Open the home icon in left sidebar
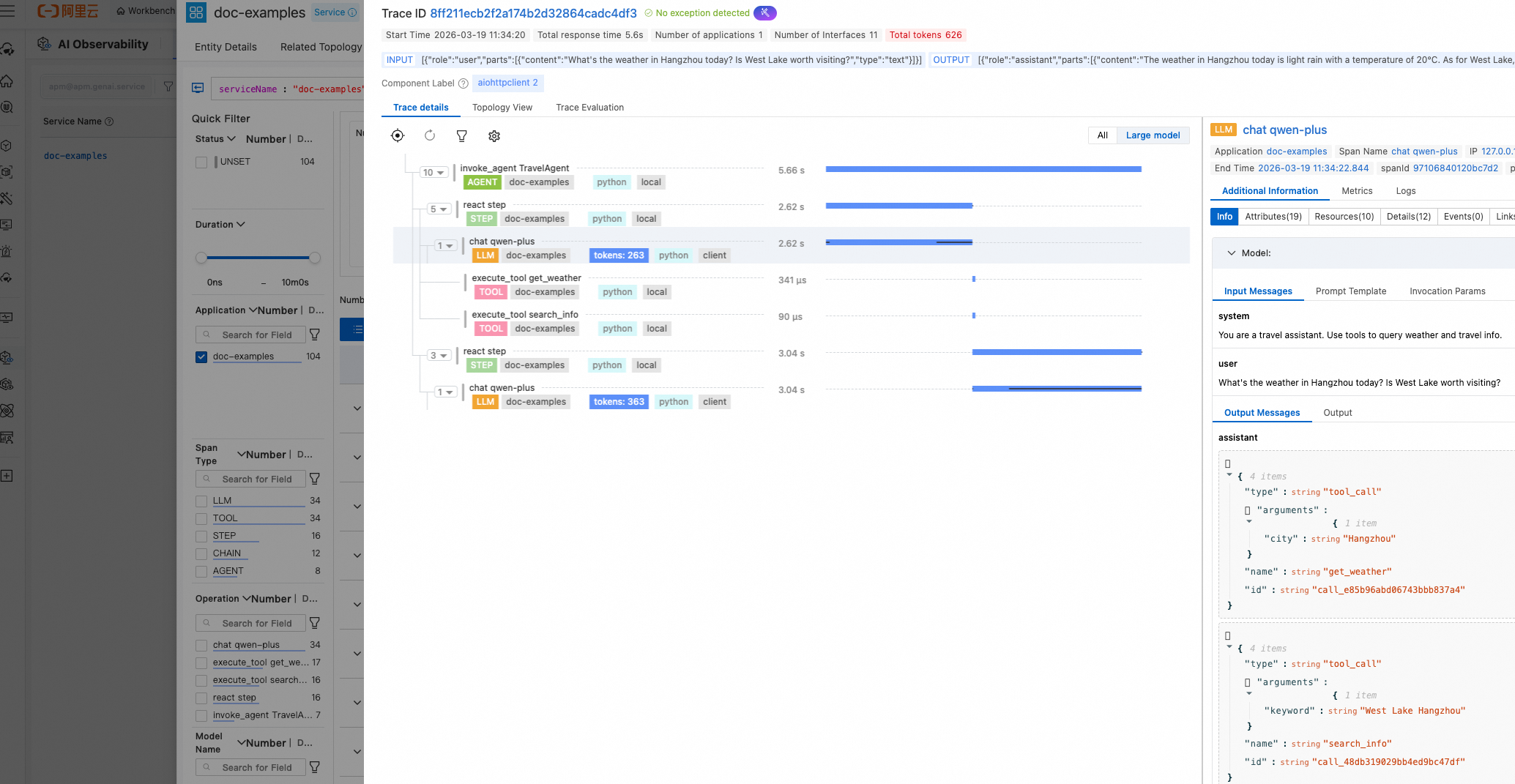This screenshot has height=784, width=1515. coord(7,81)
